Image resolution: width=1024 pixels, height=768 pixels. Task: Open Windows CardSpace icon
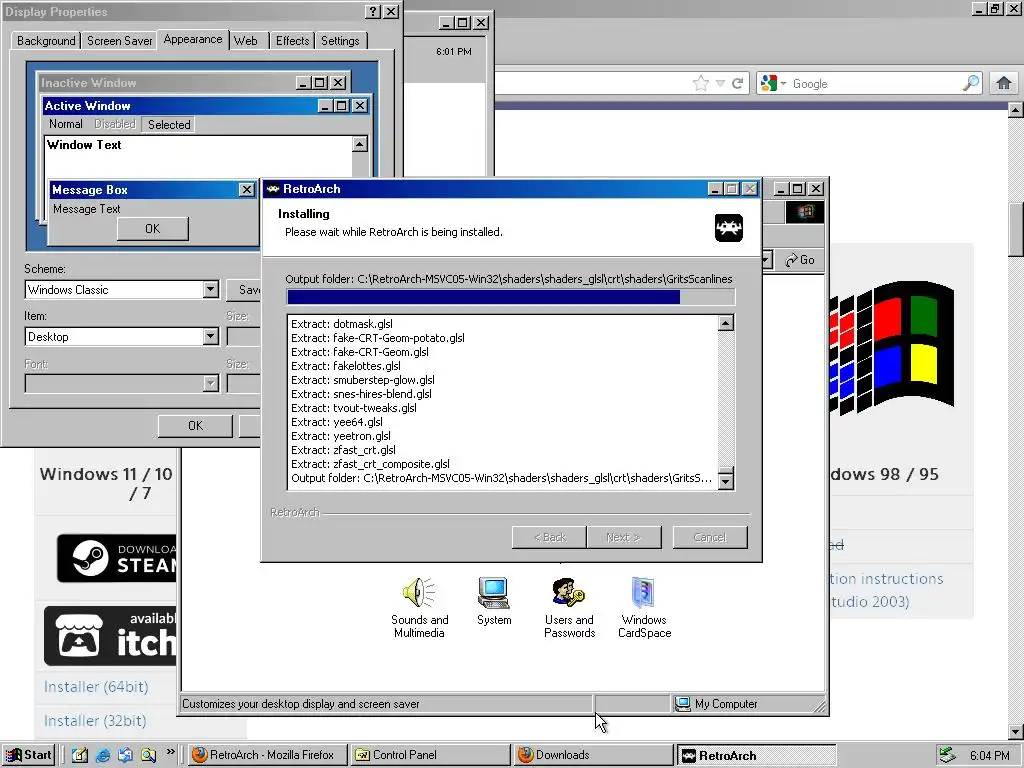[644, 592]
